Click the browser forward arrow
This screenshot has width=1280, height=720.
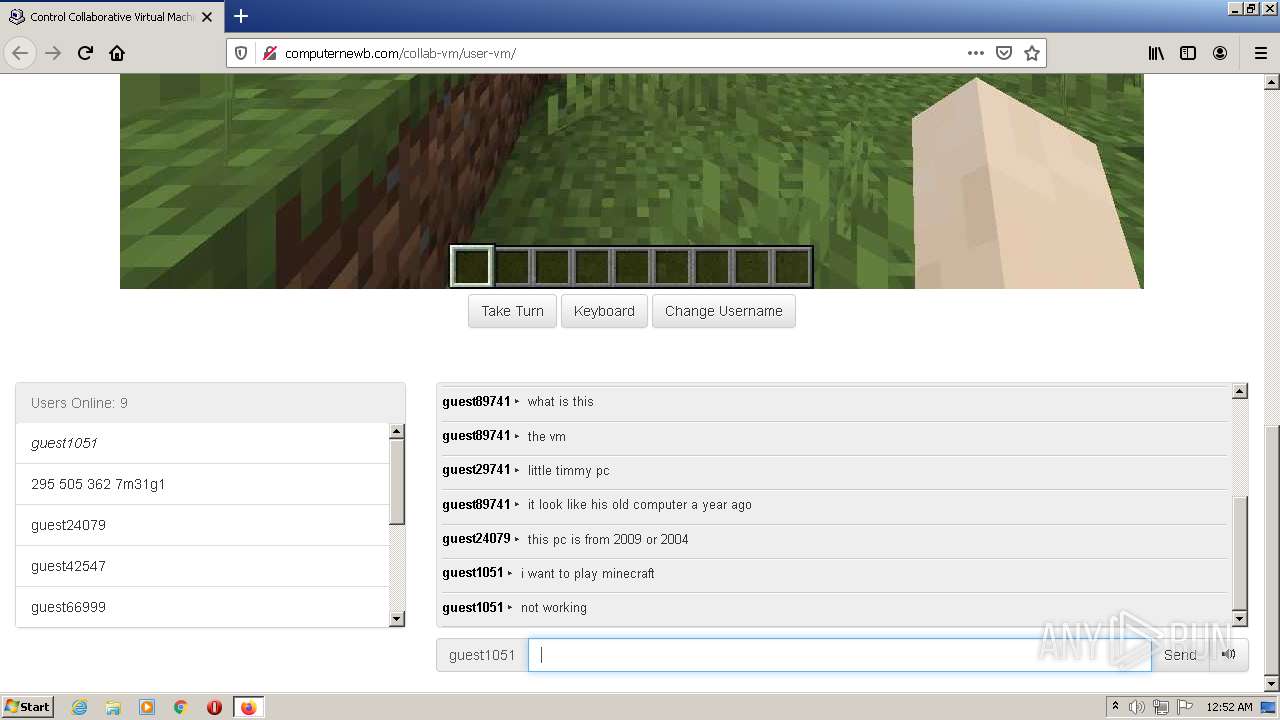coord(53,53)
